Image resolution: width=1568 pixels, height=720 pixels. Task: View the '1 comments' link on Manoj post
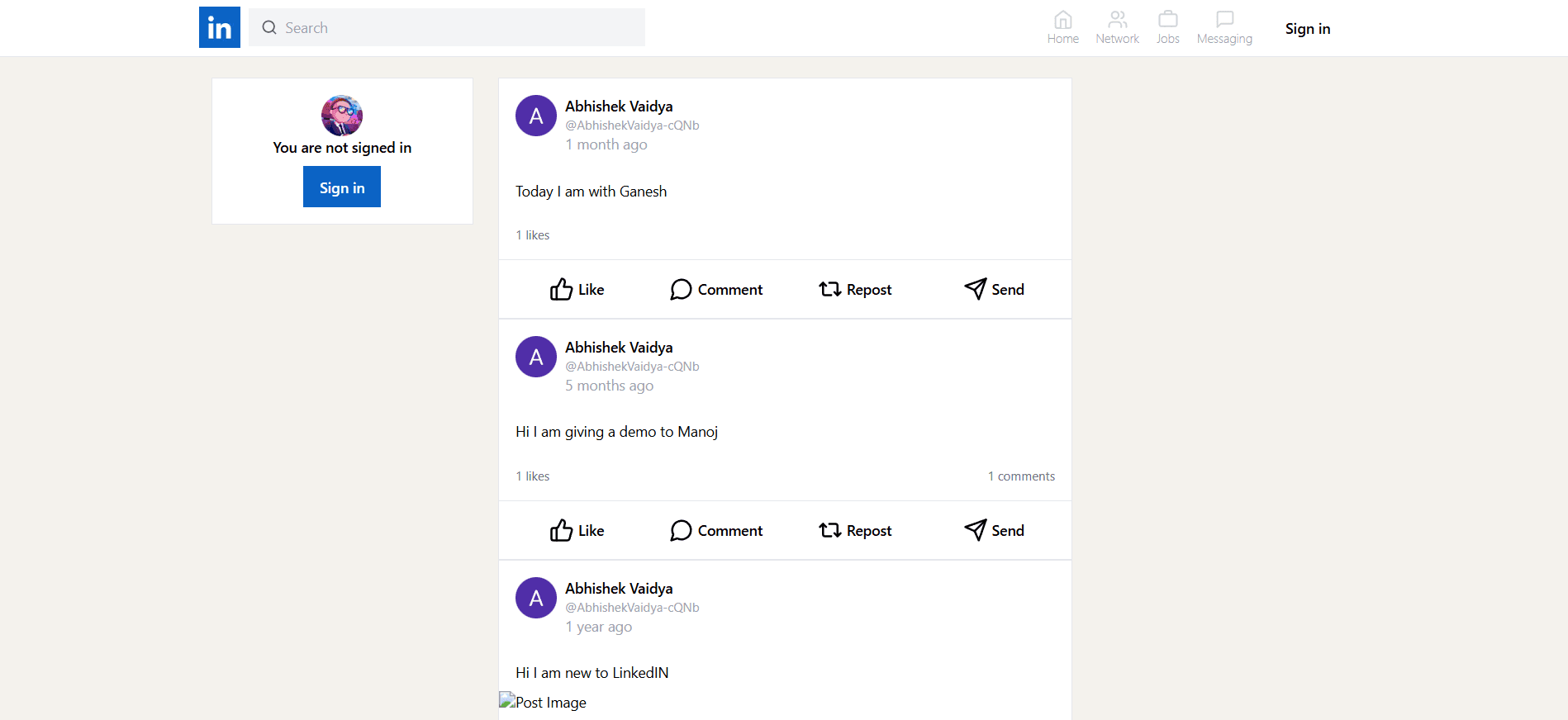[1021, 476]
